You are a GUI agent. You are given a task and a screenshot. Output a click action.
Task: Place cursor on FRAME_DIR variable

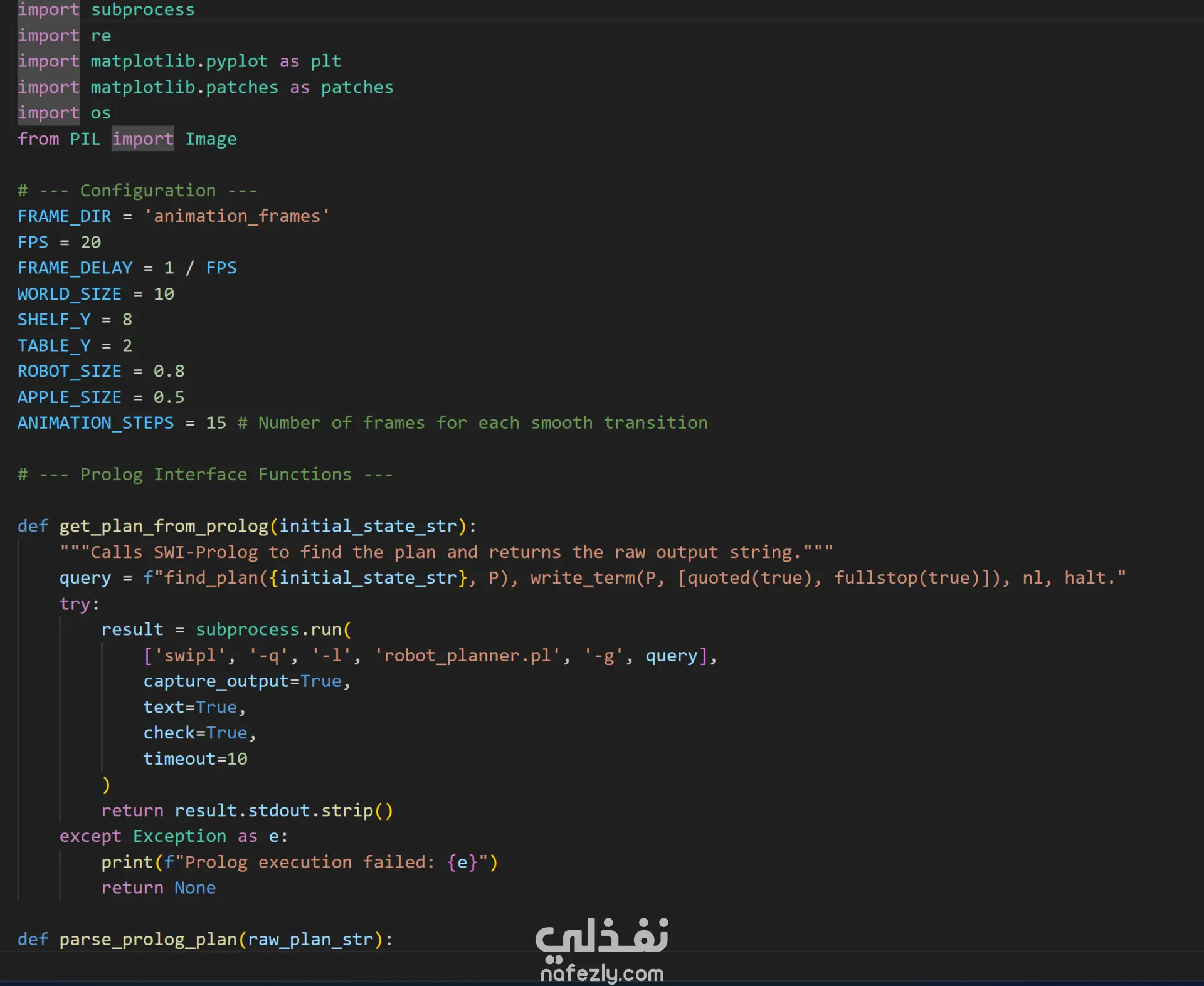(64, 216)
